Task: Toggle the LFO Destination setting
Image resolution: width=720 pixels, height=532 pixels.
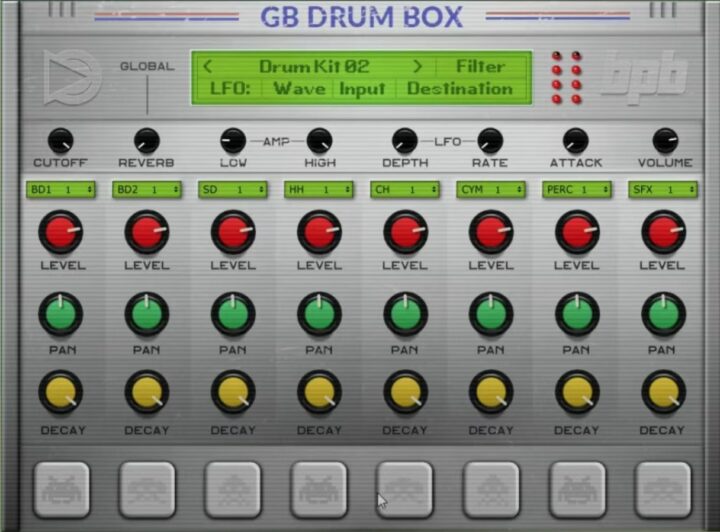Action: (459, 89)
